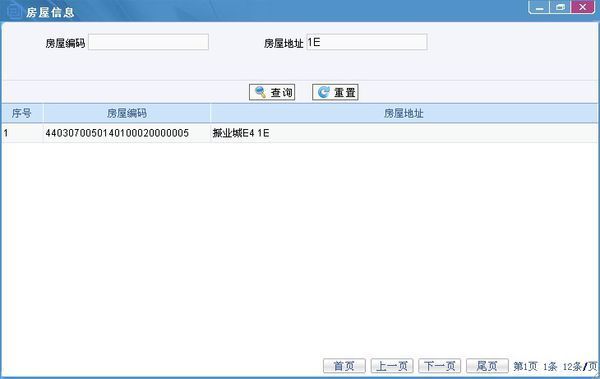The width and height of the screenshot is (600, 379).
Task: Click the 第1页 page indicator text
Action: coord(525,366)
